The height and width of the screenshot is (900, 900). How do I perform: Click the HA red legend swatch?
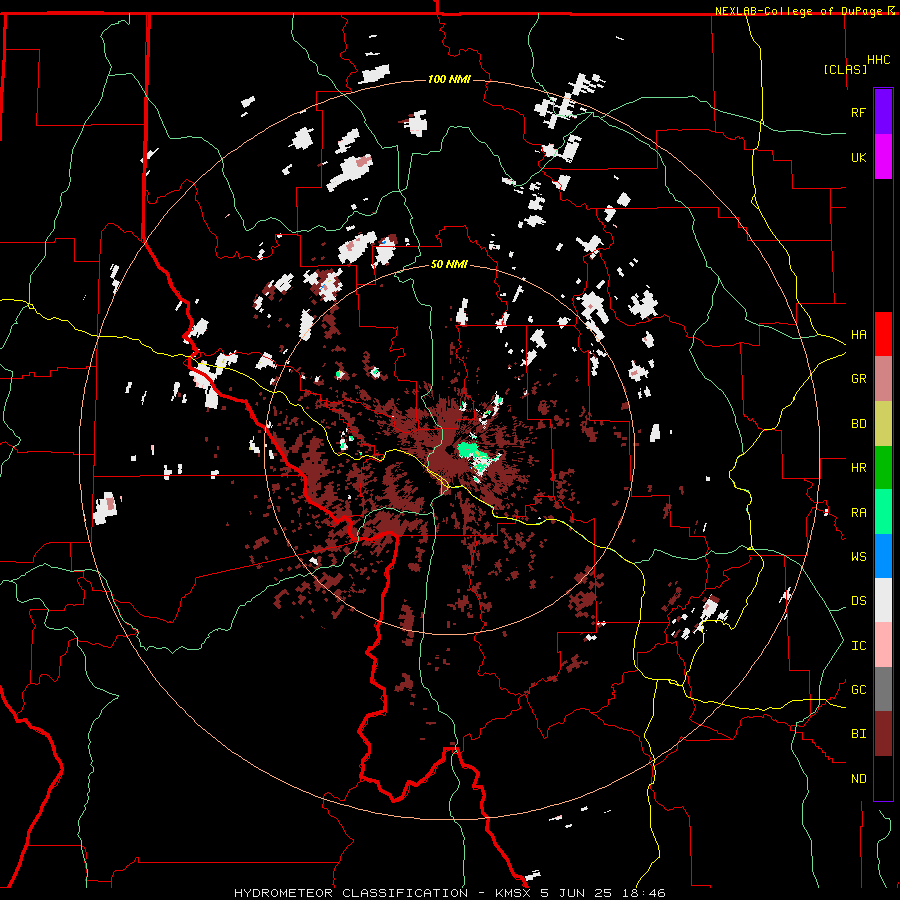[x=883, y=334]
